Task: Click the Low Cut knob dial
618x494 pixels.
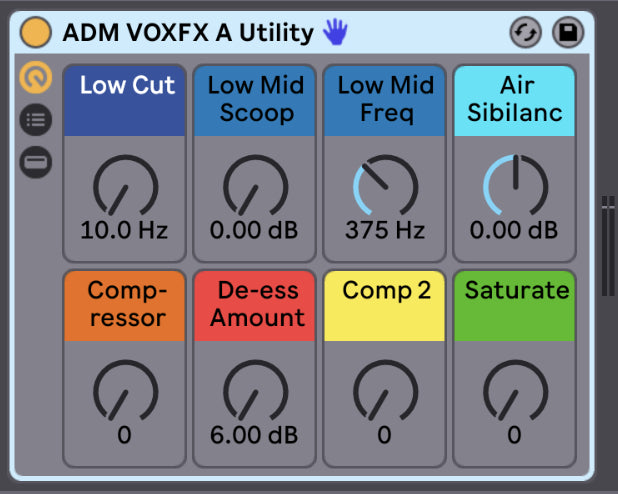Action: pyautogui.click(x=124, y=186)
